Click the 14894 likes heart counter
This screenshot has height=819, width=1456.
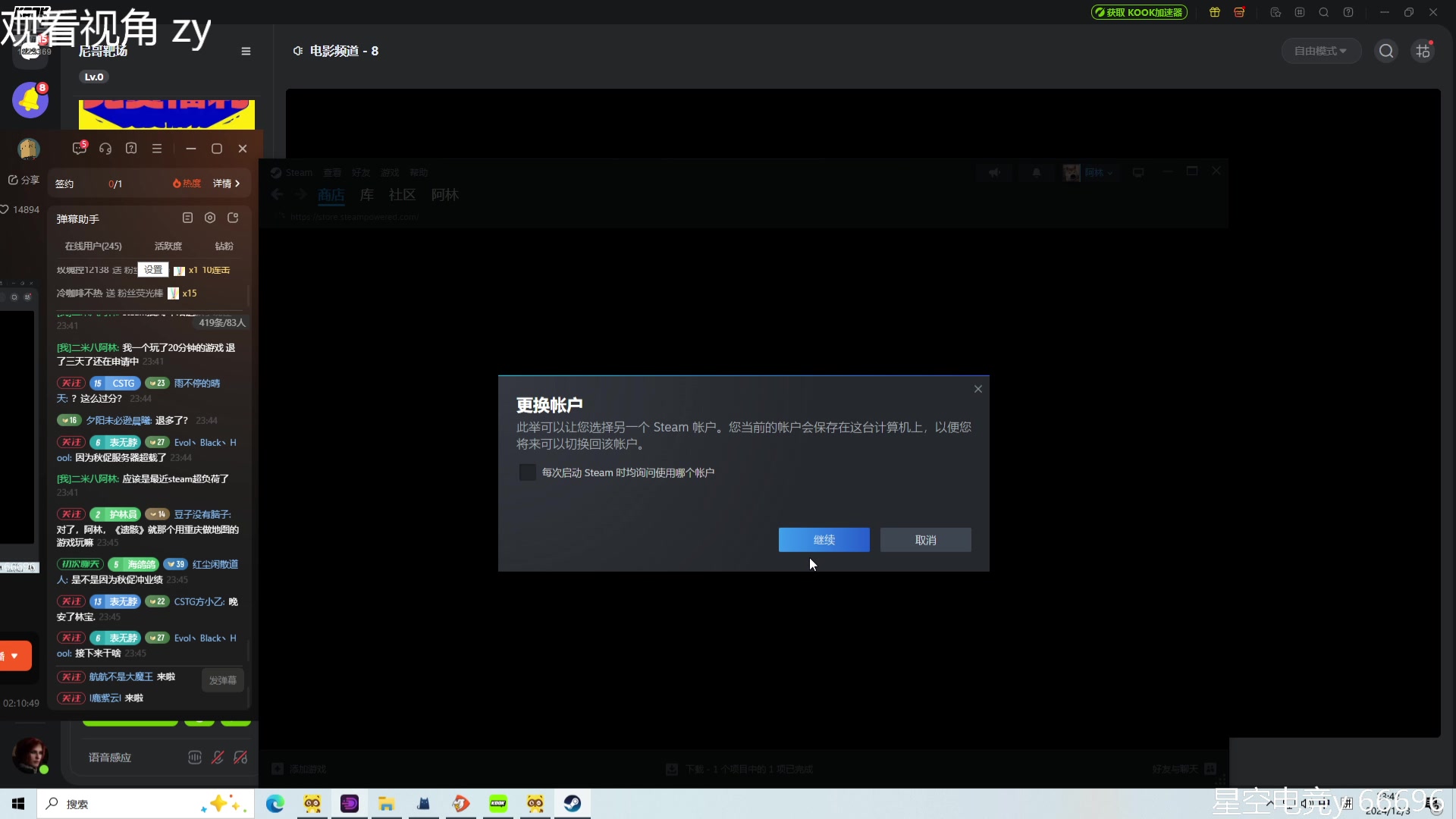tap(20, 209)
